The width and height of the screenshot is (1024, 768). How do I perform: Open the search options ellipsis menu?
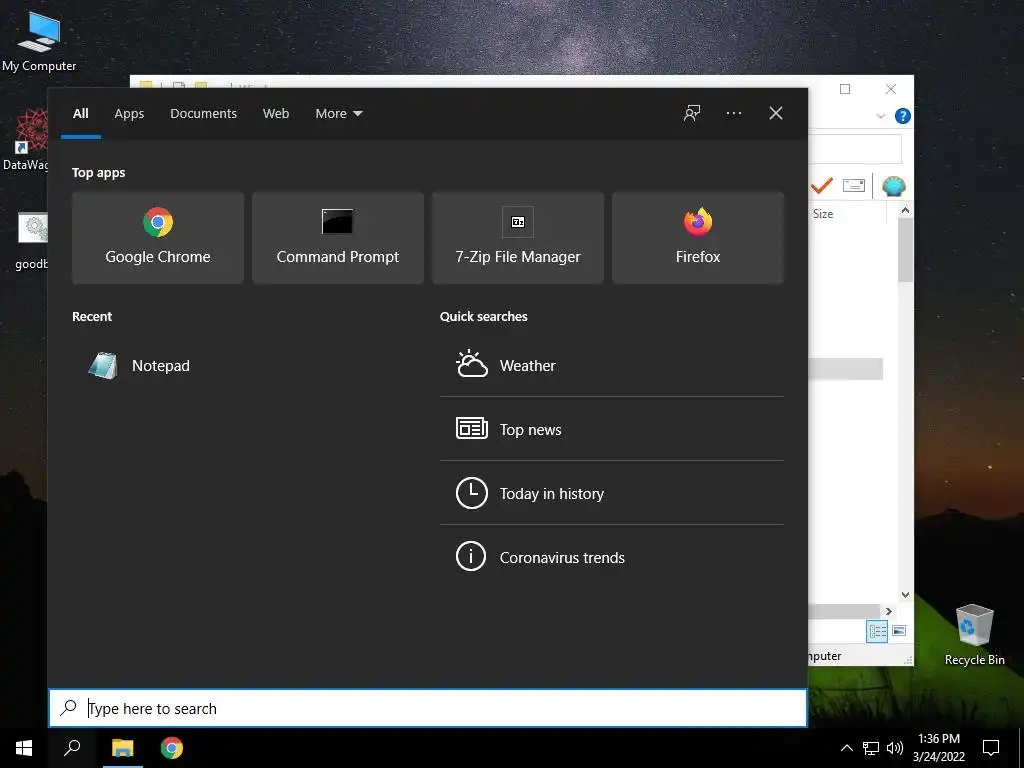733,113
